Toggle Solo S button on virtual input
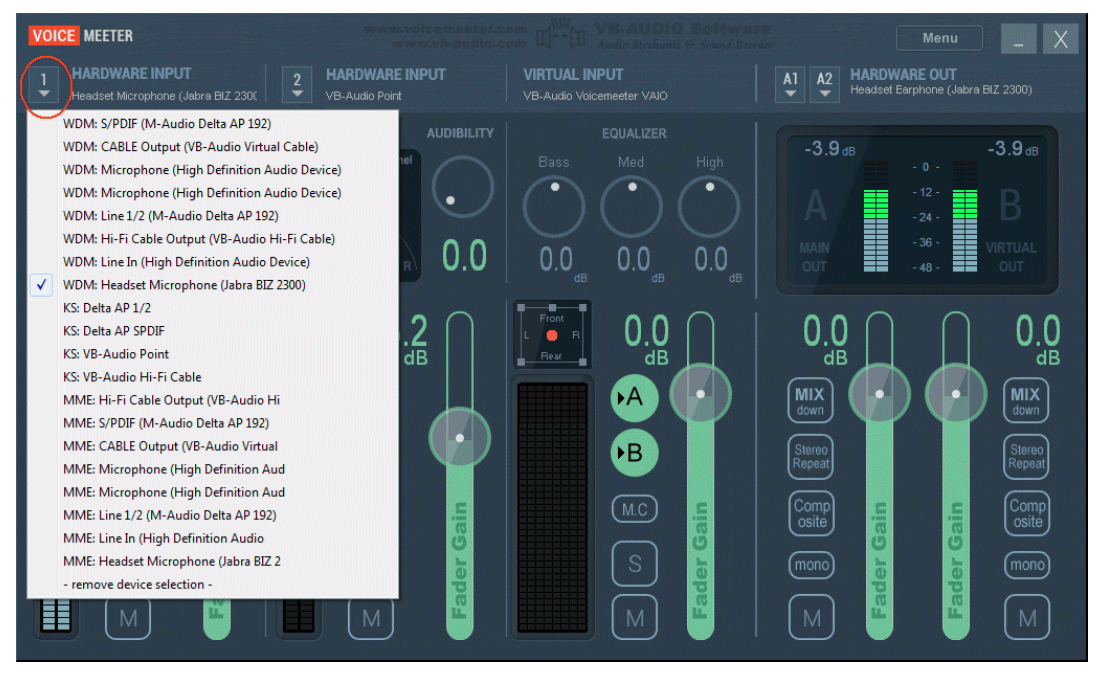1098x673 pixels. point(634,563)
